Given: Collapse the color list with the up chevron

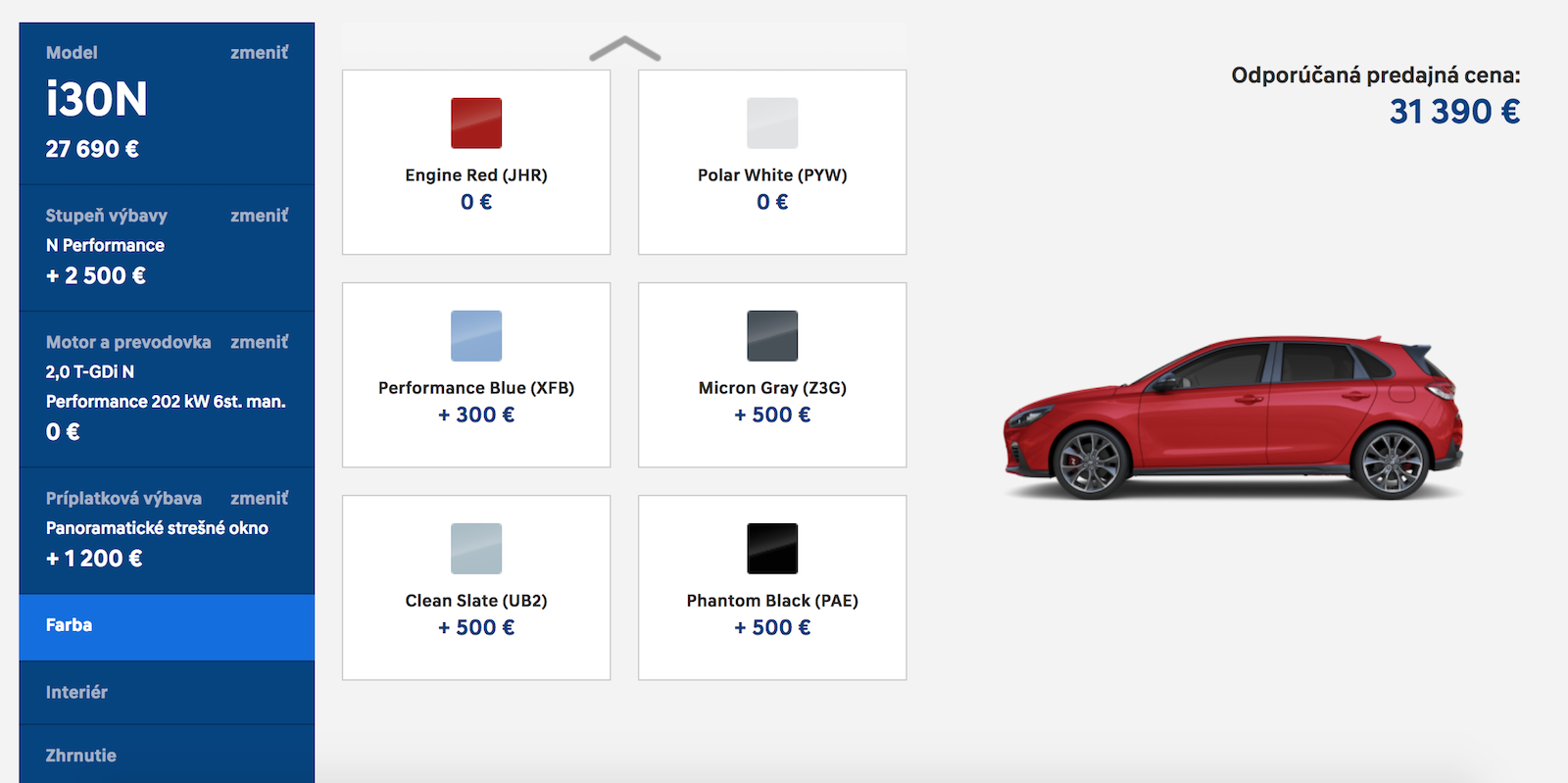Looking at the screenshot, I should click(624, 48).
